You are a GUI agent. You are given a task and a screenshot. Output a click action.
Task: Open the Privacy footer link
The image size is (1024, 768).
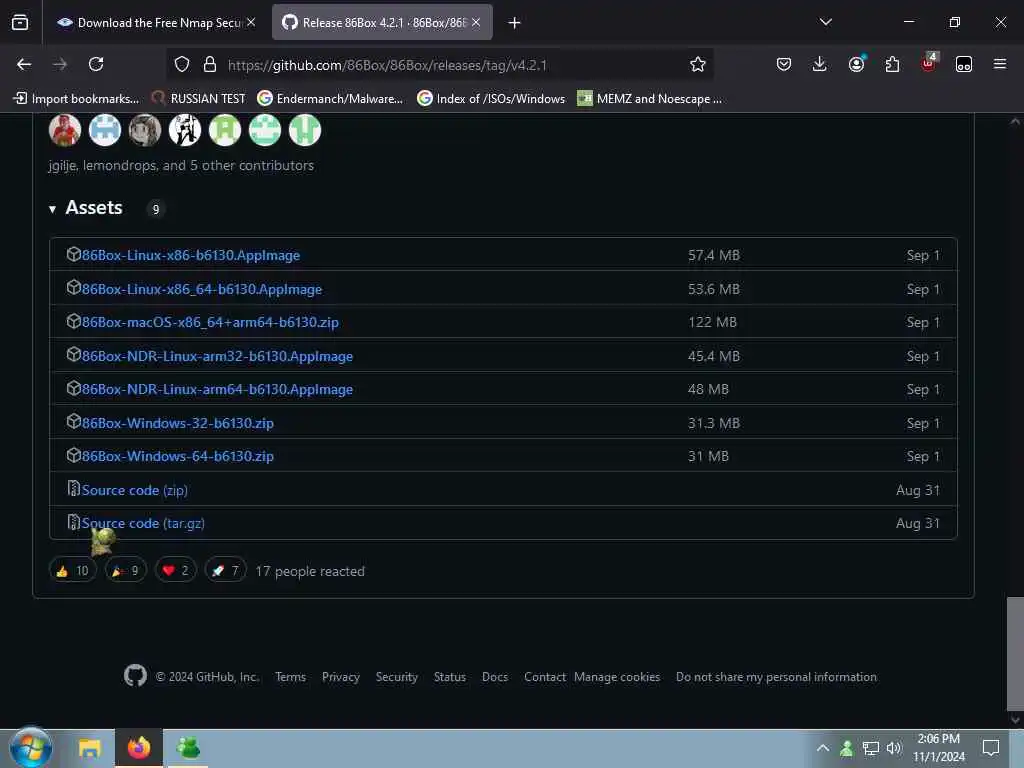point(340,677)
